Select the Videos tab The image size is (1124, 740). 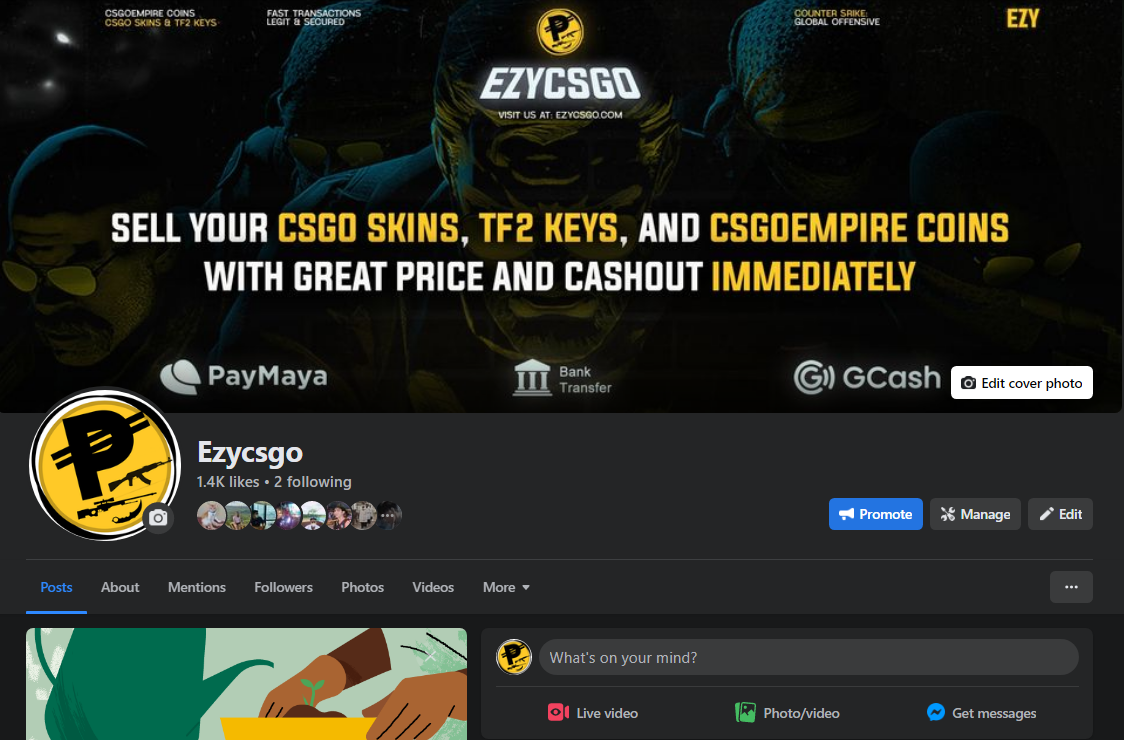pos(433,587)
